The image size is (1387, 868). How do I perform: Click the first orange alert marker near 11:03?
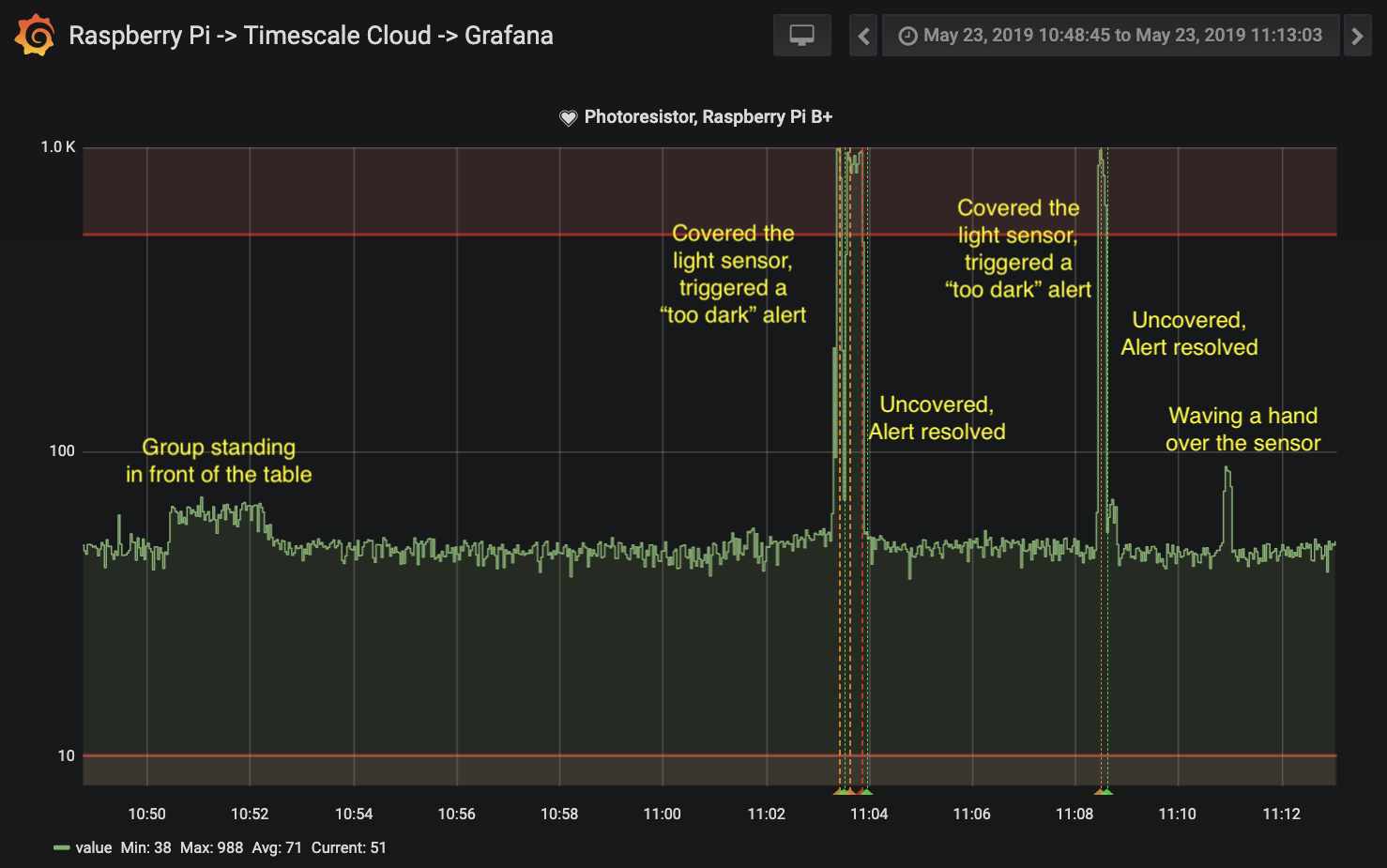click(x=840, y=792)
